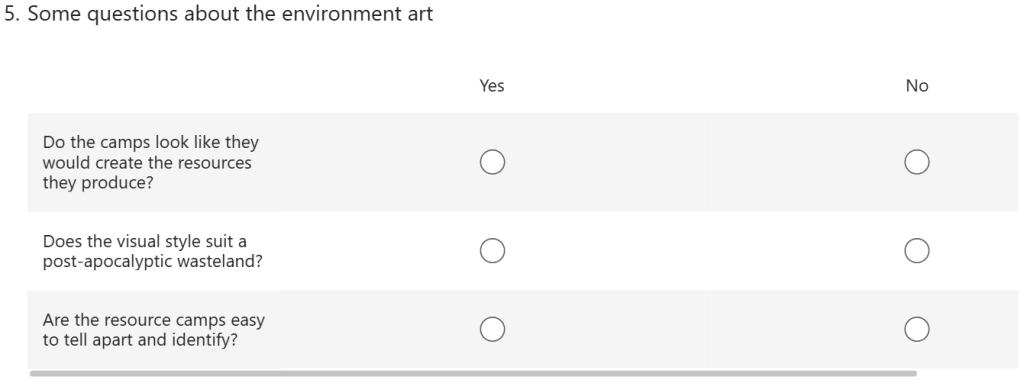Click the question 5 title about environment art
The image size is (1024, 383).
click(219, 14)
